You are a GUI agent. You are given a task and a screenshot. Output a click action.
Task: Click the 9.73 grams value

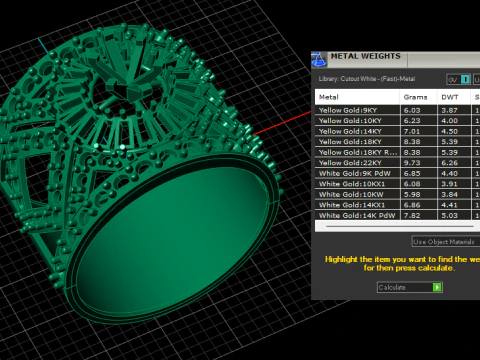coord(412,163)
